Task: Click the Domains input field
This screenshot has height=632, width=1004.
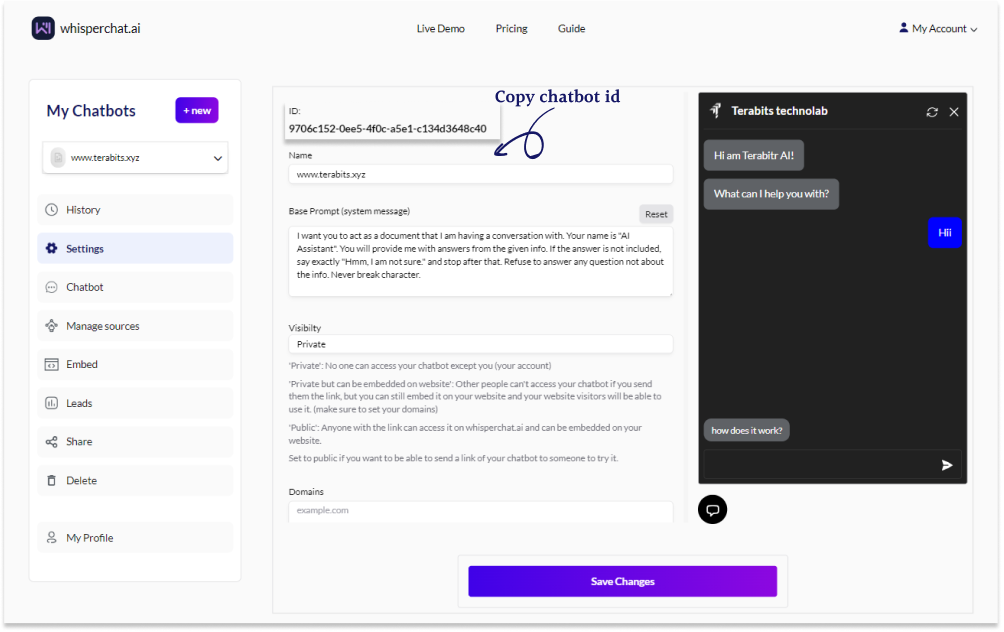Action: coord(480,511)
